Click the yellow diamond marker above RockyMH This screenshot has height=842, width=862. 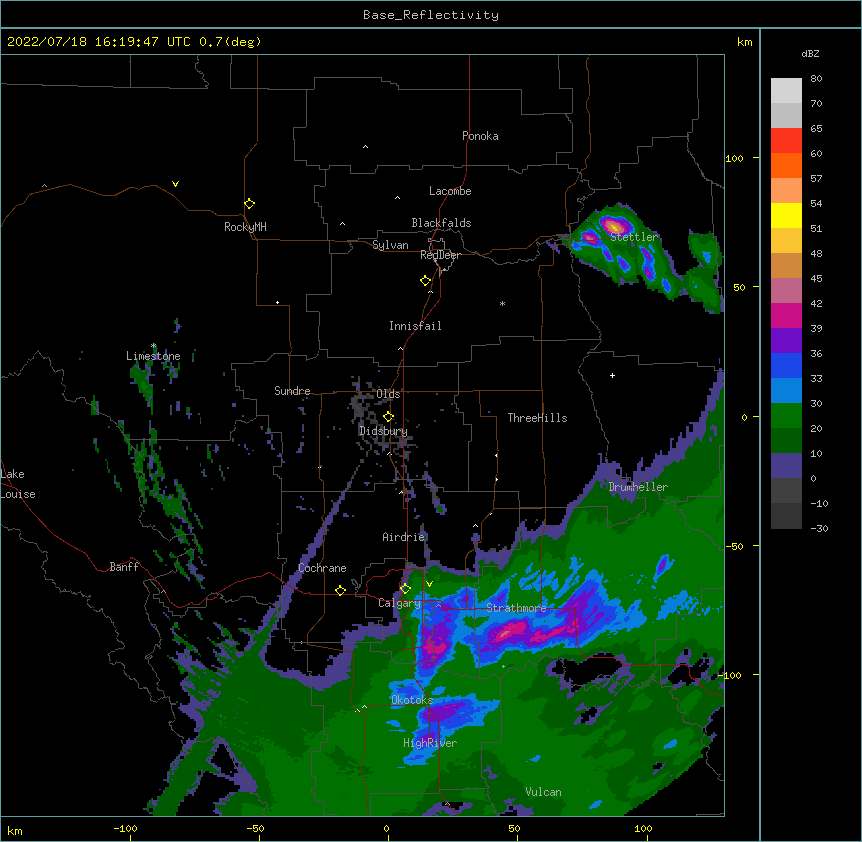[x=249, y=204]
